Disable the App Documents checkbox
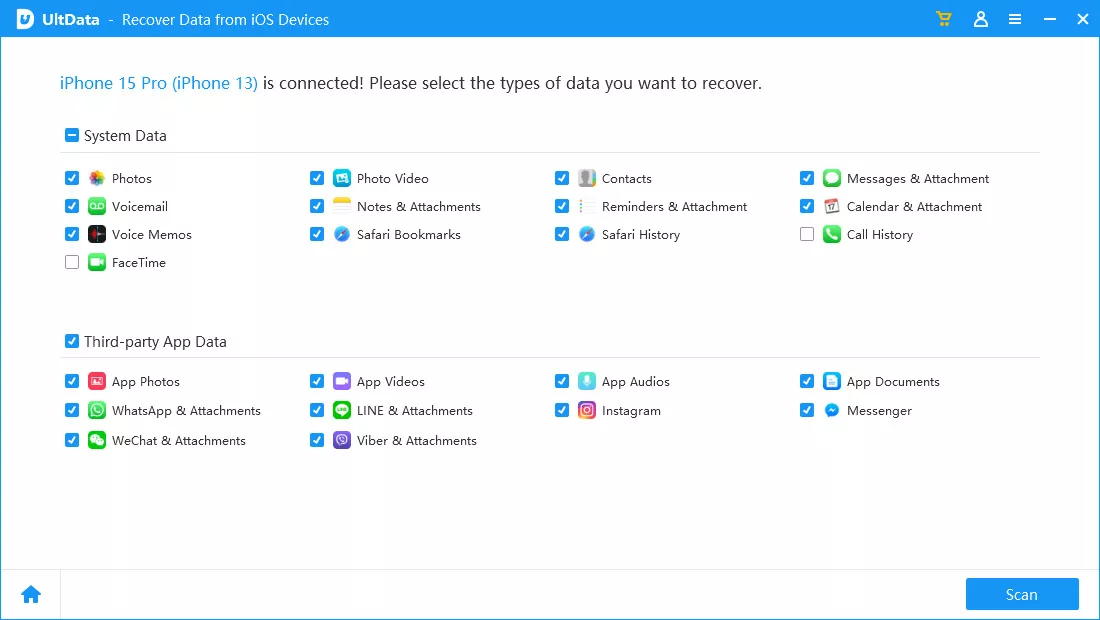Viewport: 1100px width, 620px height. tap(807, 381)
